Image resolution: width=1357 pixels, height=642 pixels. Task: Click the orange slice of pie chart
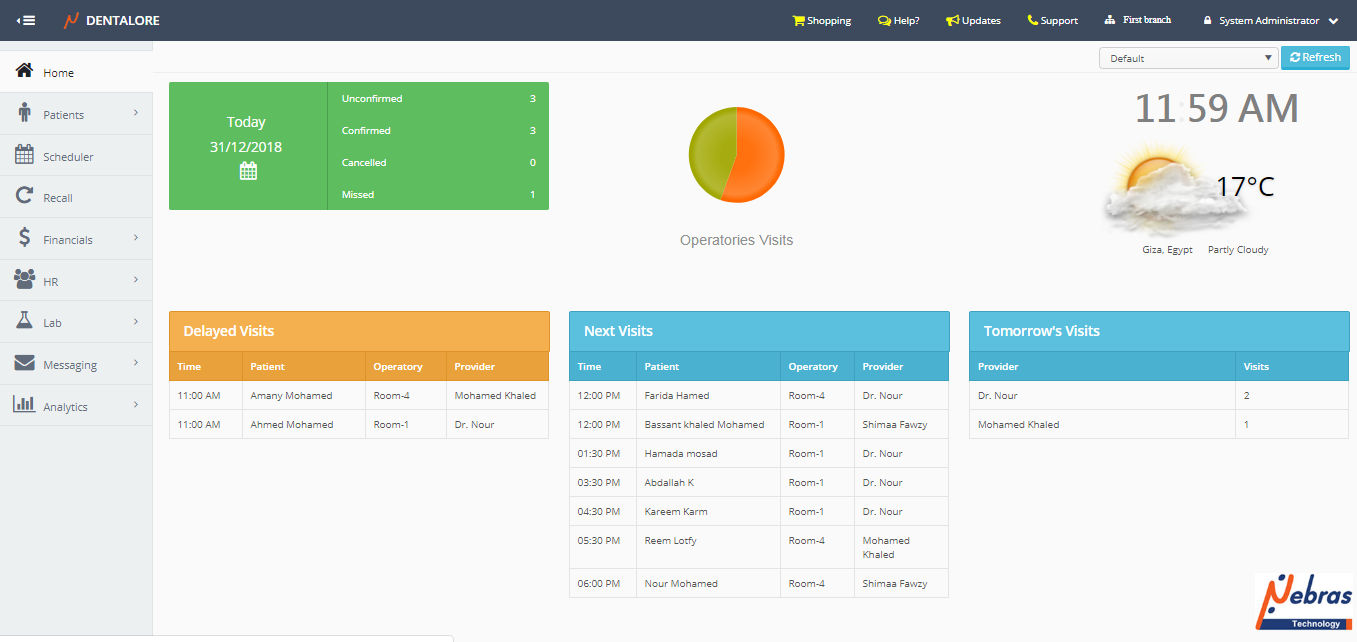(x=758, y=155)
